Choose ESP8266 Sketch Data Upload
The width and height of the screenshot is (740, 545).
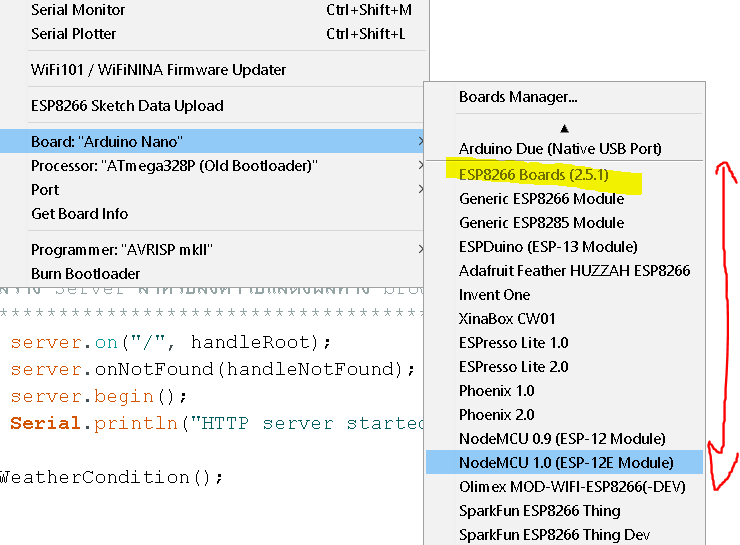point(213,106)
